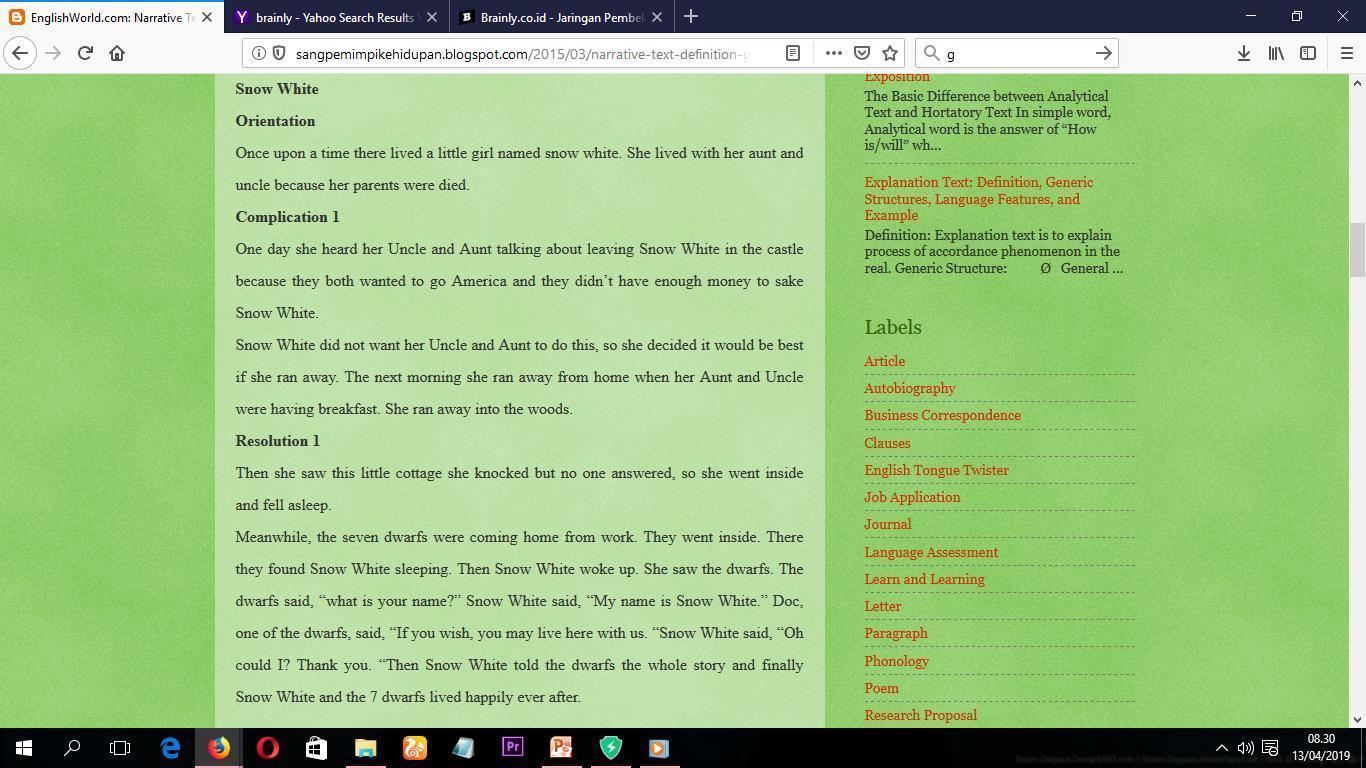Open the Language Assessment label
This screenshot has width=1366, height=768.
(931, 552)
